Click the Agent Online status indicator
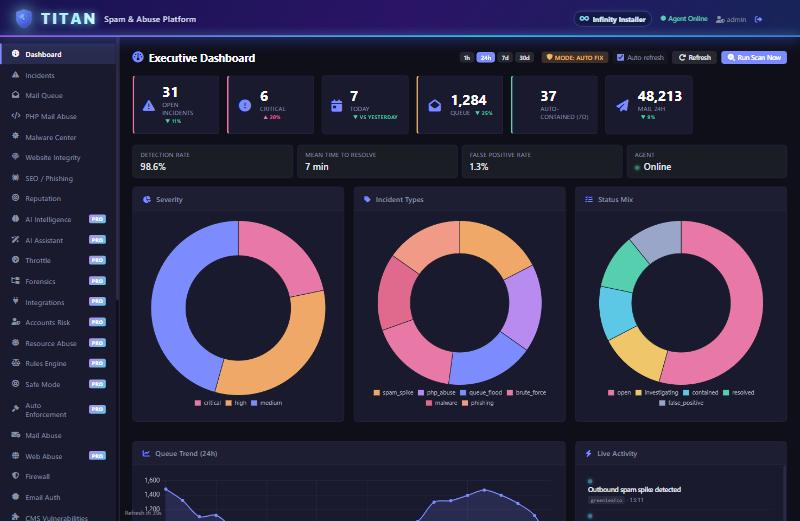800x521 pixels. click(684, 19)
